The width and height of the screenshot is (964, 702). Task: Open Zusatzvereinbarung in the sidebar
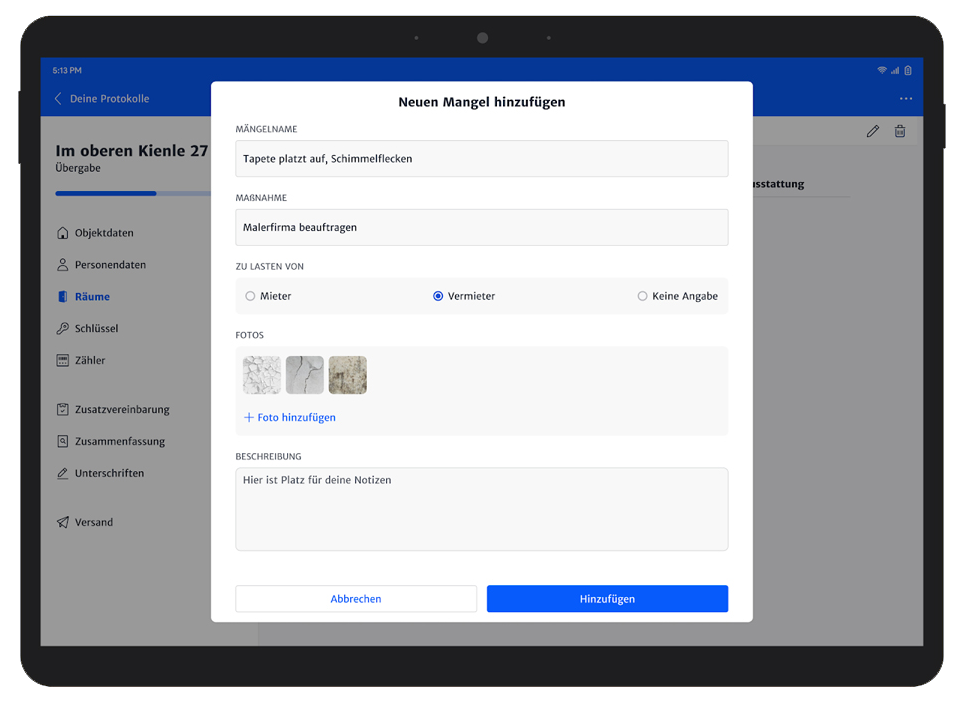tap(121, 409)
